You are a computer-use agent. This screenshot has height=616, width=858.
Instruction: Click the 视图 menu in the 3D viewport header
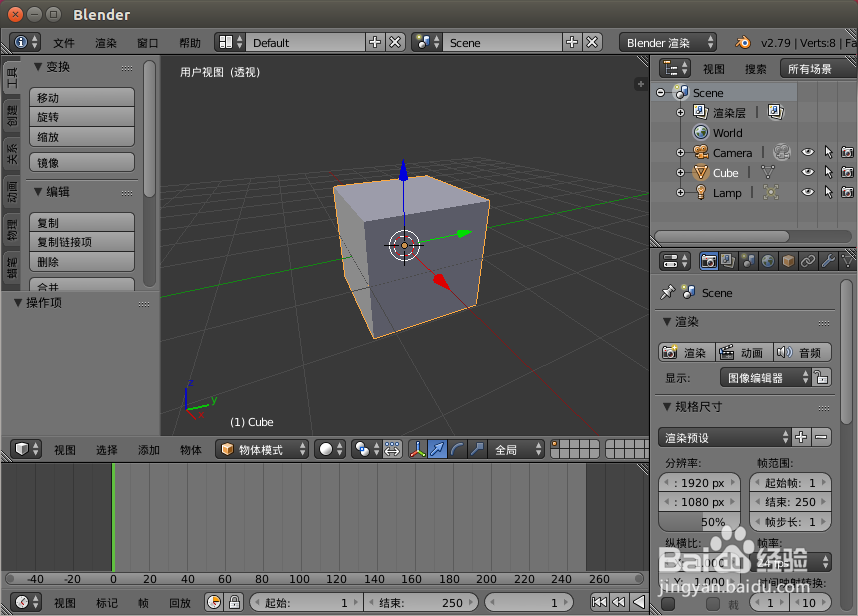(x=64, y=449)
